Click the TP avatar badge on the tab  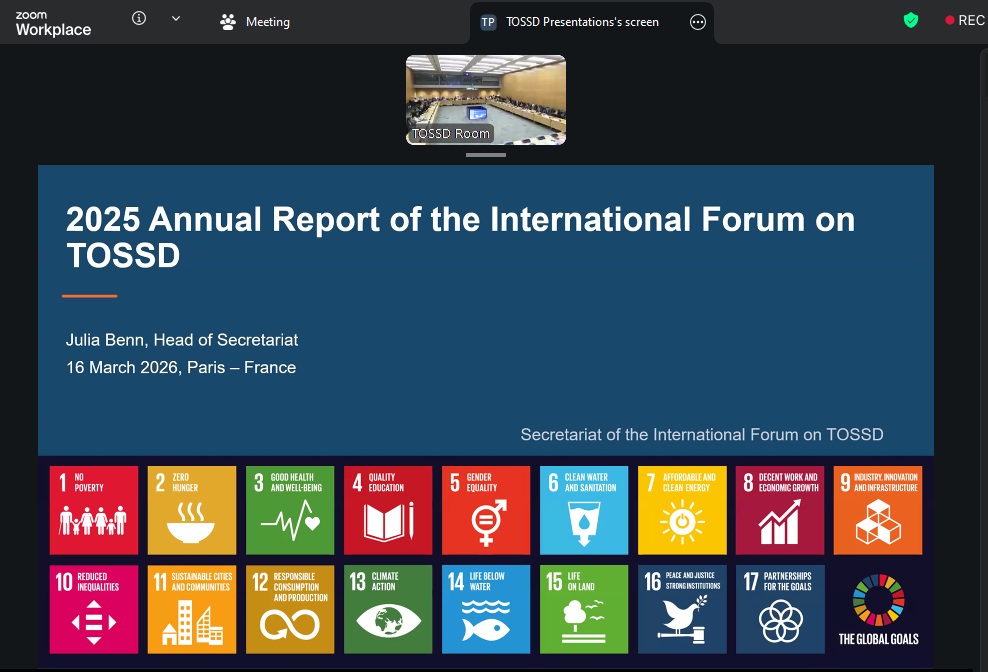(x=488, y=21)
